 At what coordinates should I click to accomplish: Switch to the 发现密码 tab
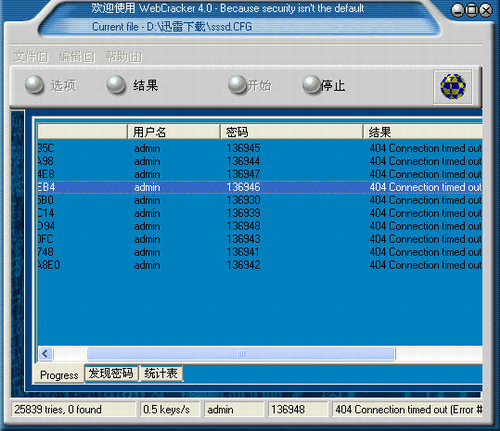[x=111, y=373]
